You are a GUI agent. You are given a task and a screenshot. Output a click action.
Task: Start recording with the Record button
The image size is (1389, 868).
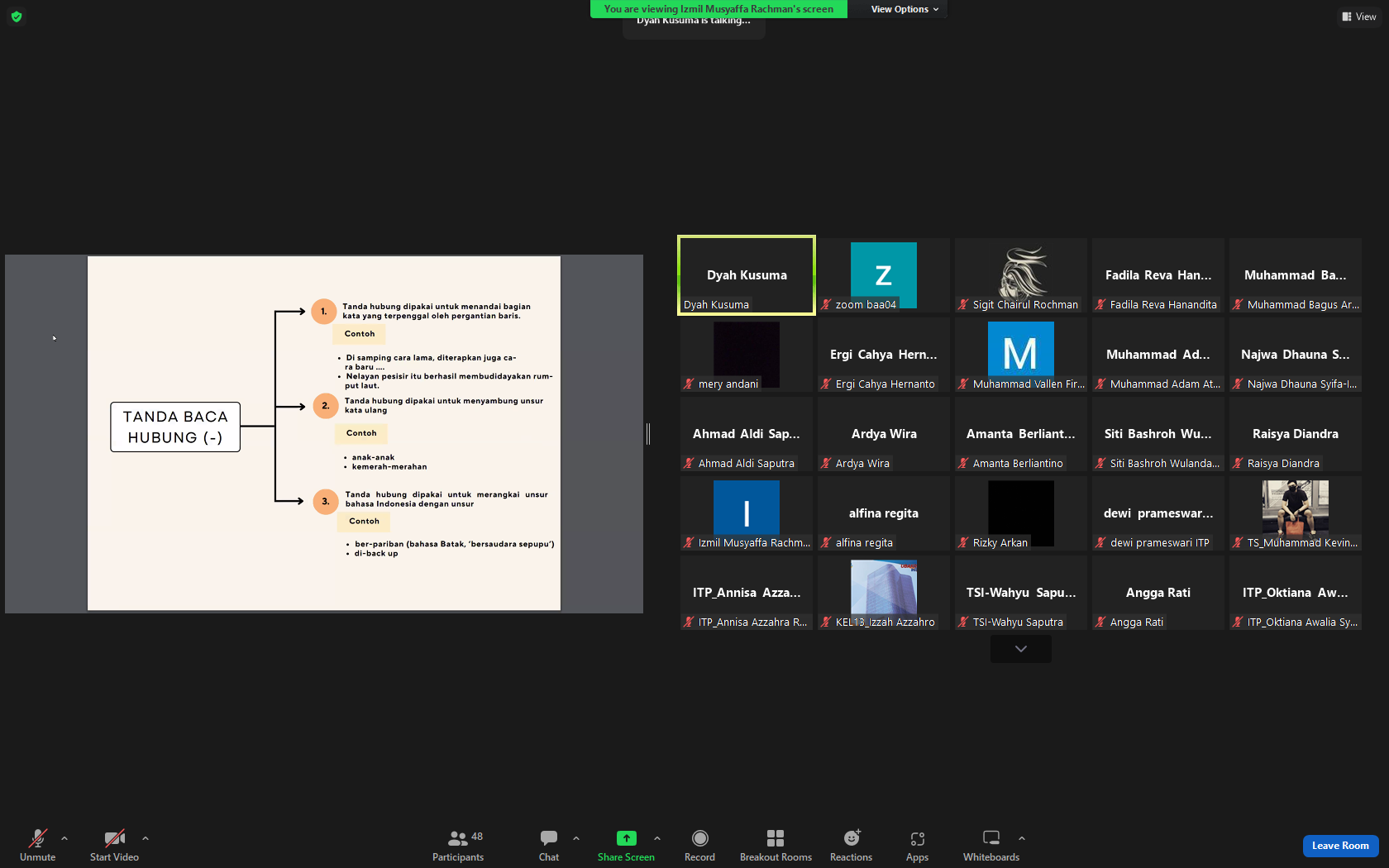point(699,845)
